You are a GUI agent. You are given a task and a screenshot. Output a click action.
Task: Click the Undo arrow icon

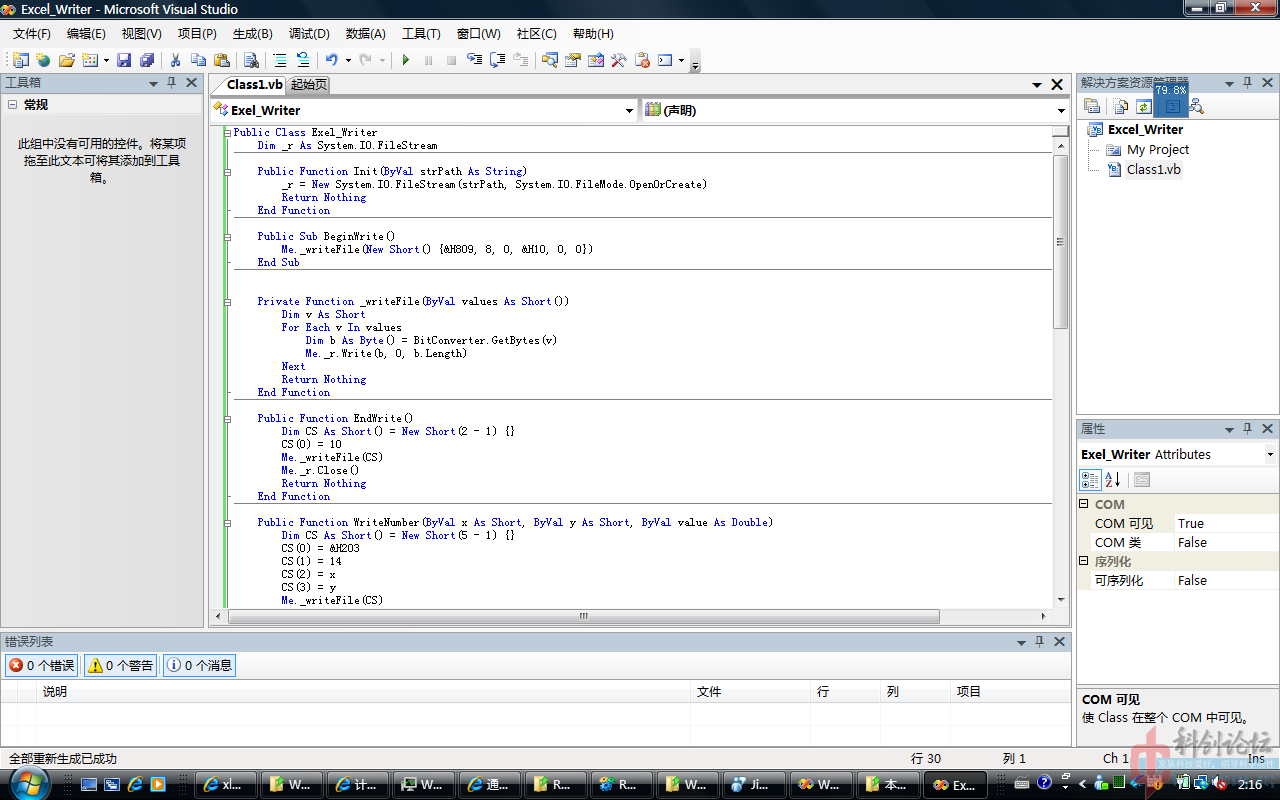point(331,60)
